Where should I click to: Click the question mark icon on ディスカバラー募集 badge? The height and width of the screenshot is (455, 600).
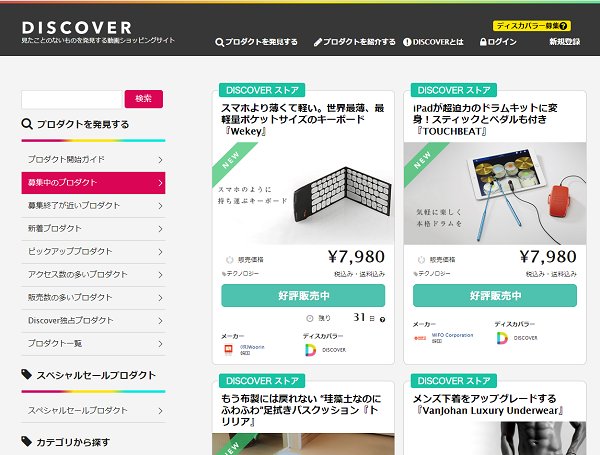(x=563, y=26)
